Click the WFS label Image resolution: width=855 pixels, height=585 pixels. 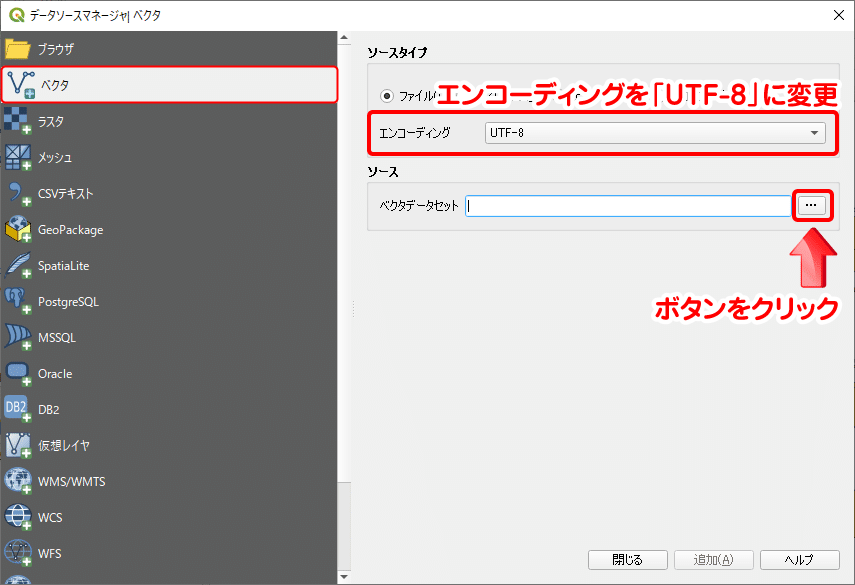point(50,554)
